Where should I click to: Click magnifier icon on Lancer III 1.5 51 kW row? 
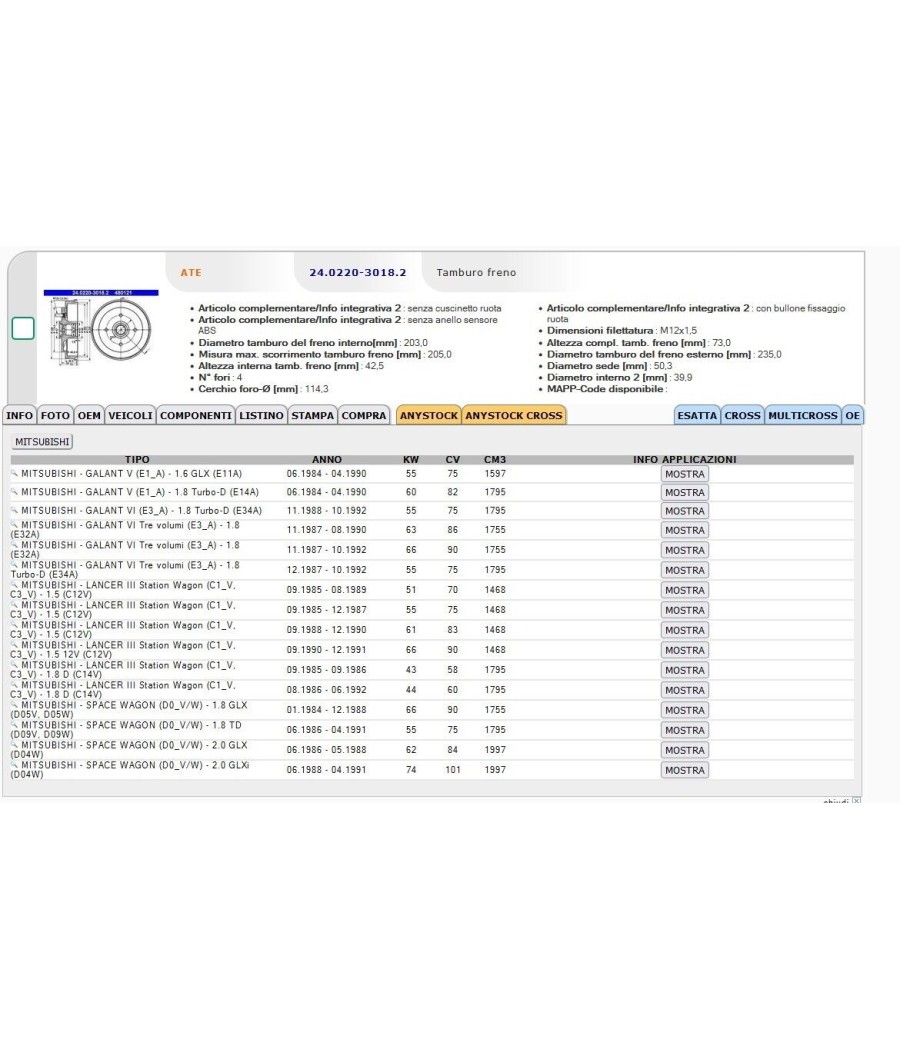(14, 585)
